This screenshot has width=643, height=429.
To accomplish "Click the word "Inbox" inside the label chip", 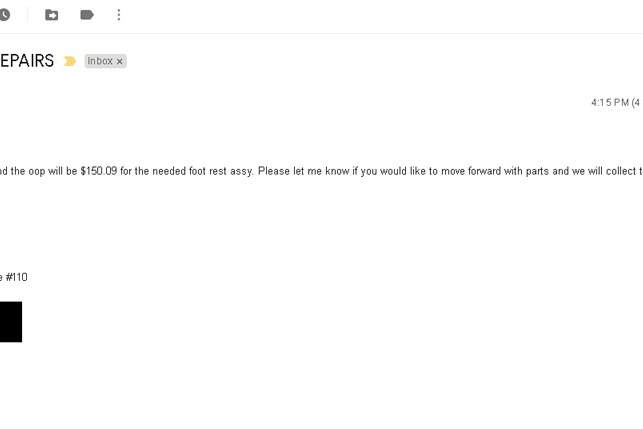I will [100, 61].
